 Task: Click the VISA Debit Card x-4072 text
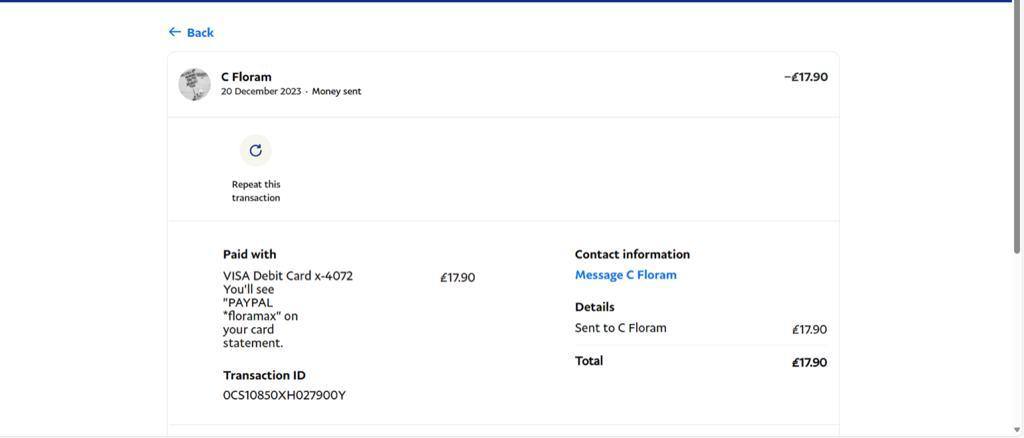click(x=288, y=276)
